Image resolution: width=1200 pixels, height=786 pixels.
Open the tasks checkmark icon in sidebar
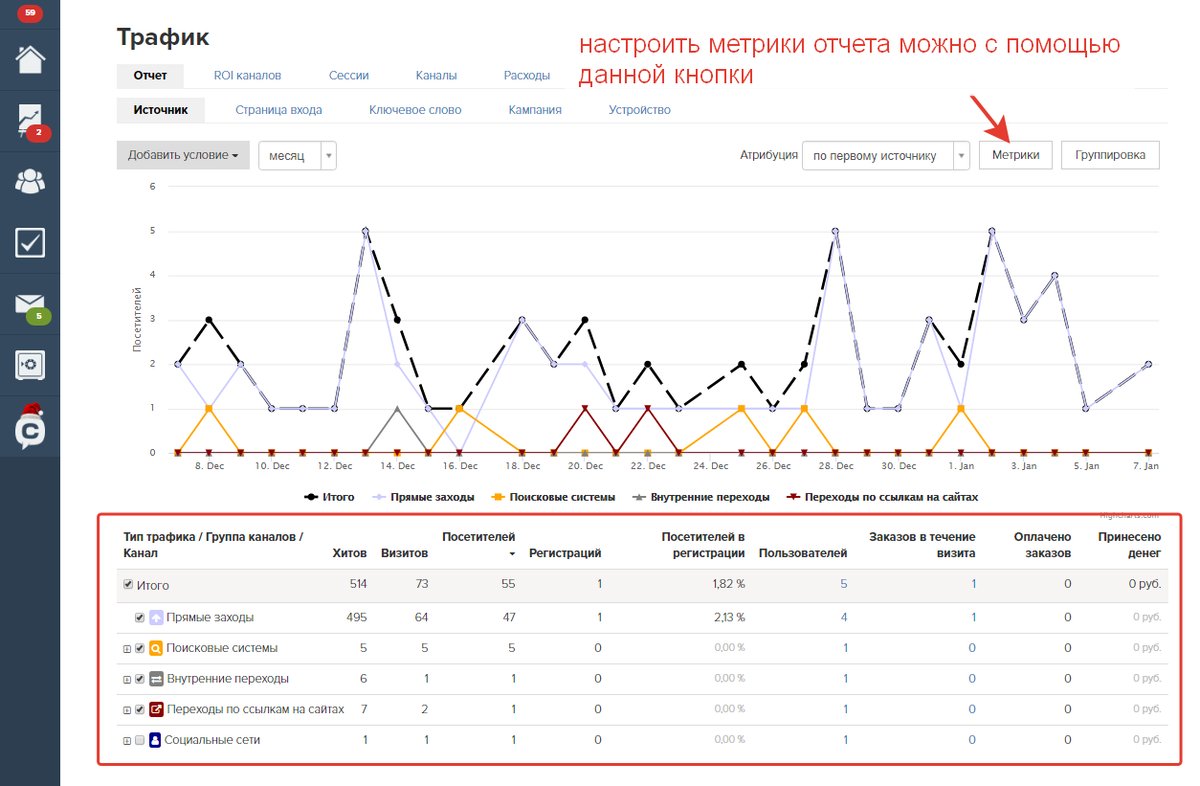point(30,242)
